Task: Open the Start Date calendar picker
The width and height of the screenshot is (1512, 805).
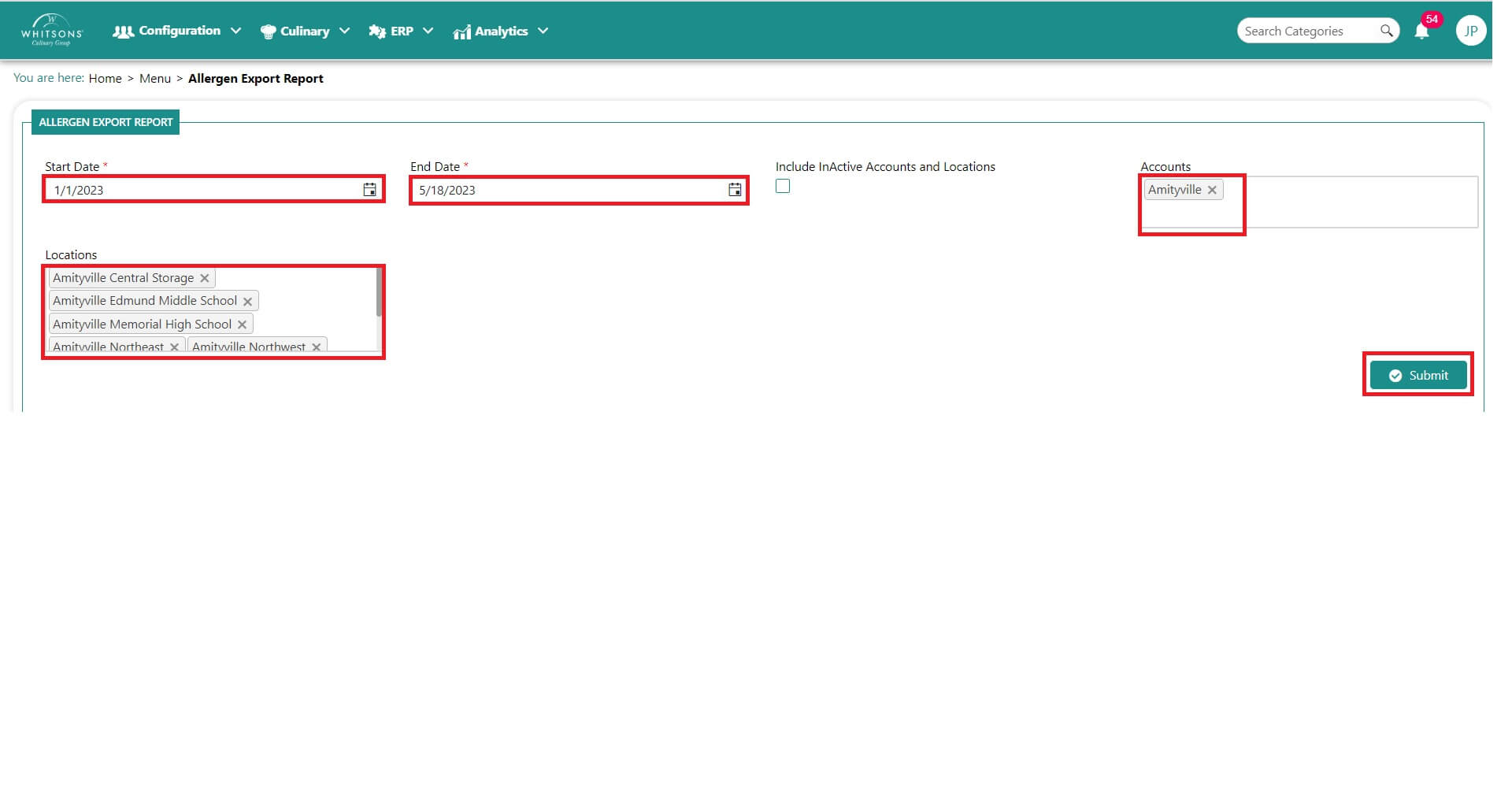Action: click(369, 190)
